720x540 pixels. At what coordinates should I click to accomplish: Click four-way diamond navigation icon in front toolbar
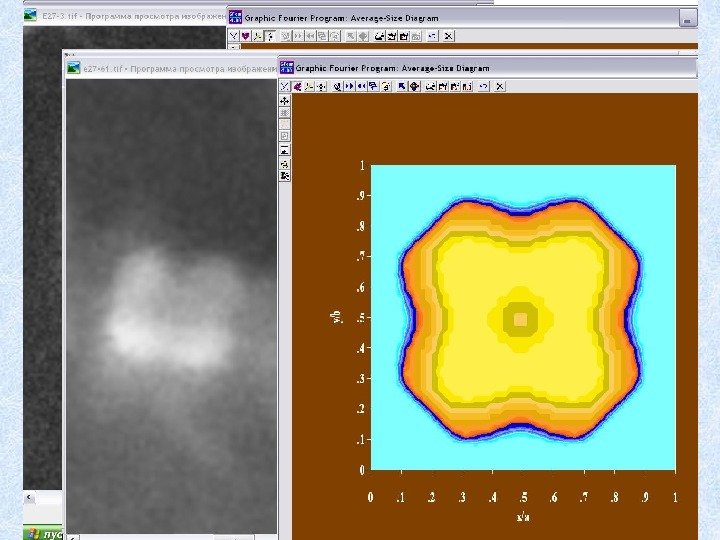tap(414, 86)
